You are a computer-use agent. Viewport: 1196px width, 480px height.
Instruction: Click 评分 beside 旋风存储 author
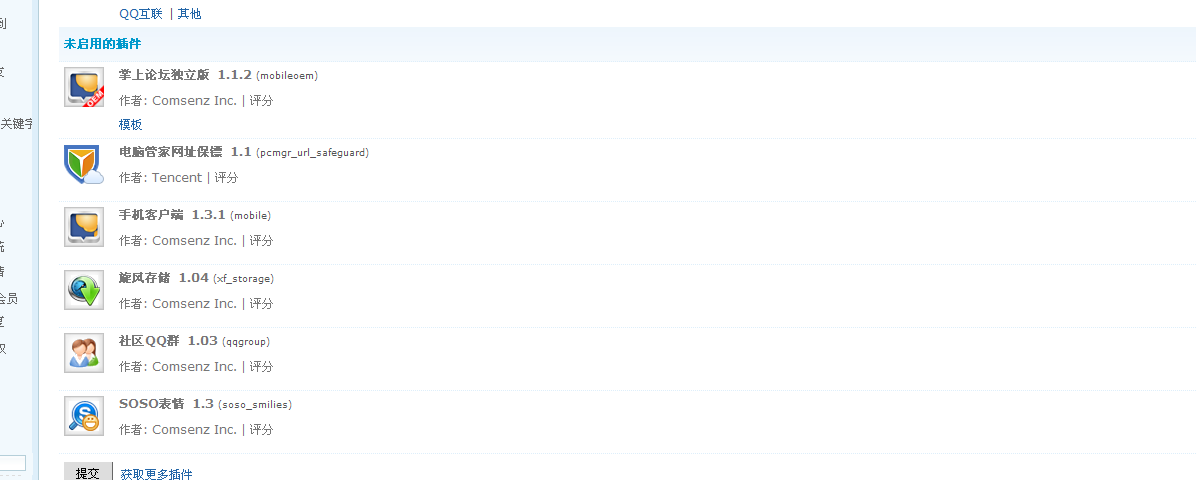[261, 304]
